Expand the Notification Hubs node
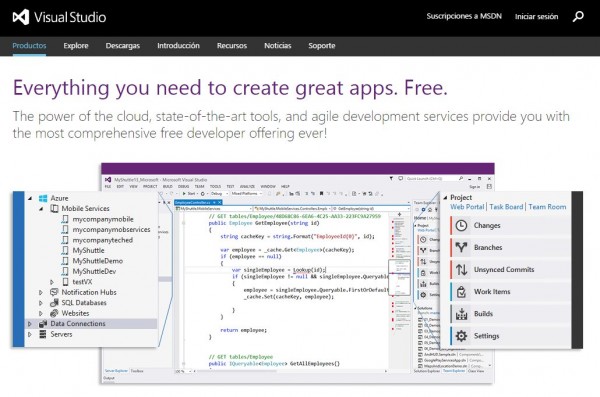 (41, 292)
